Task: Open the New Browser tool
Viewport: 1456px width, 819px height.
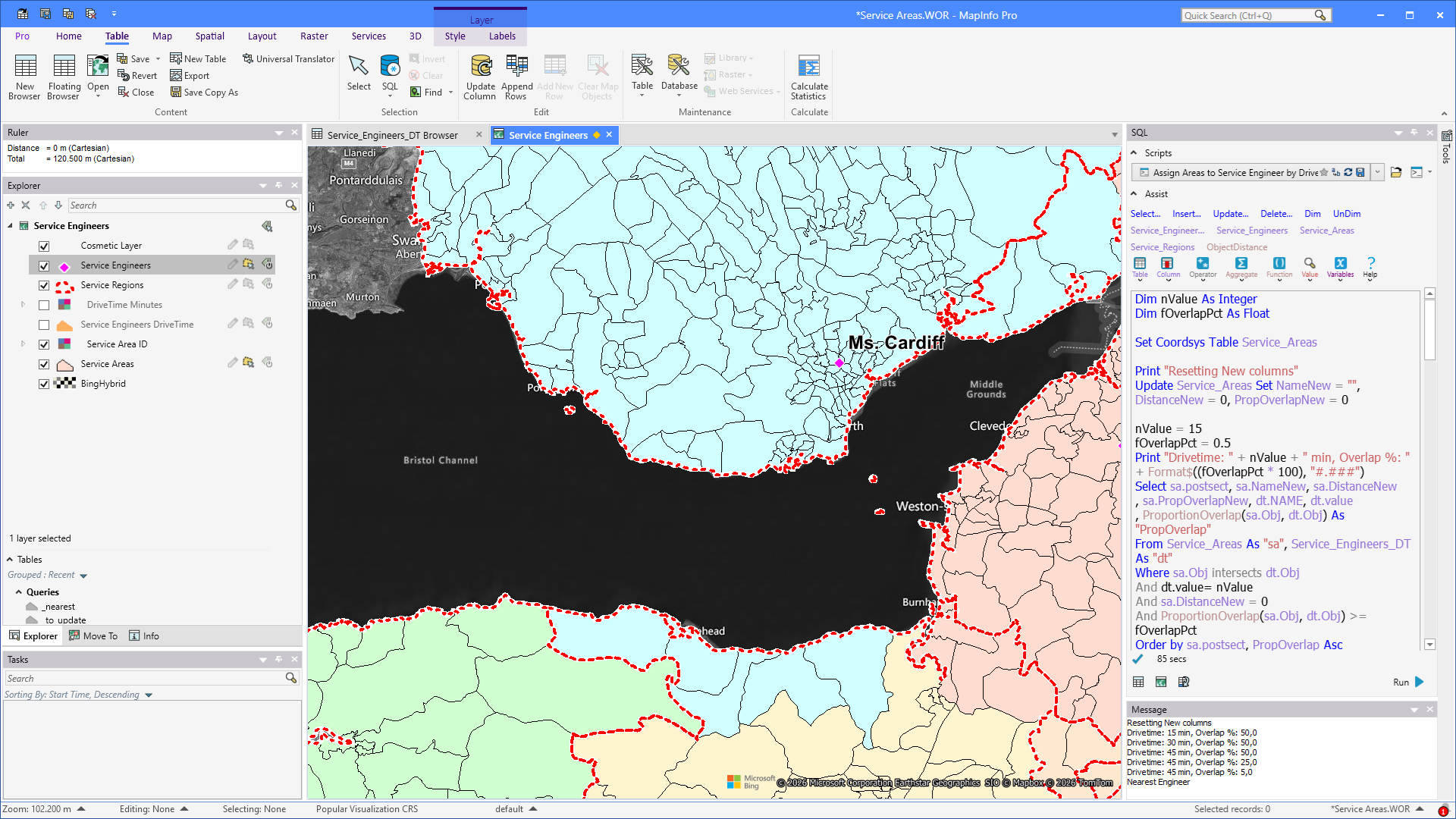Action: tap(25, 77)
